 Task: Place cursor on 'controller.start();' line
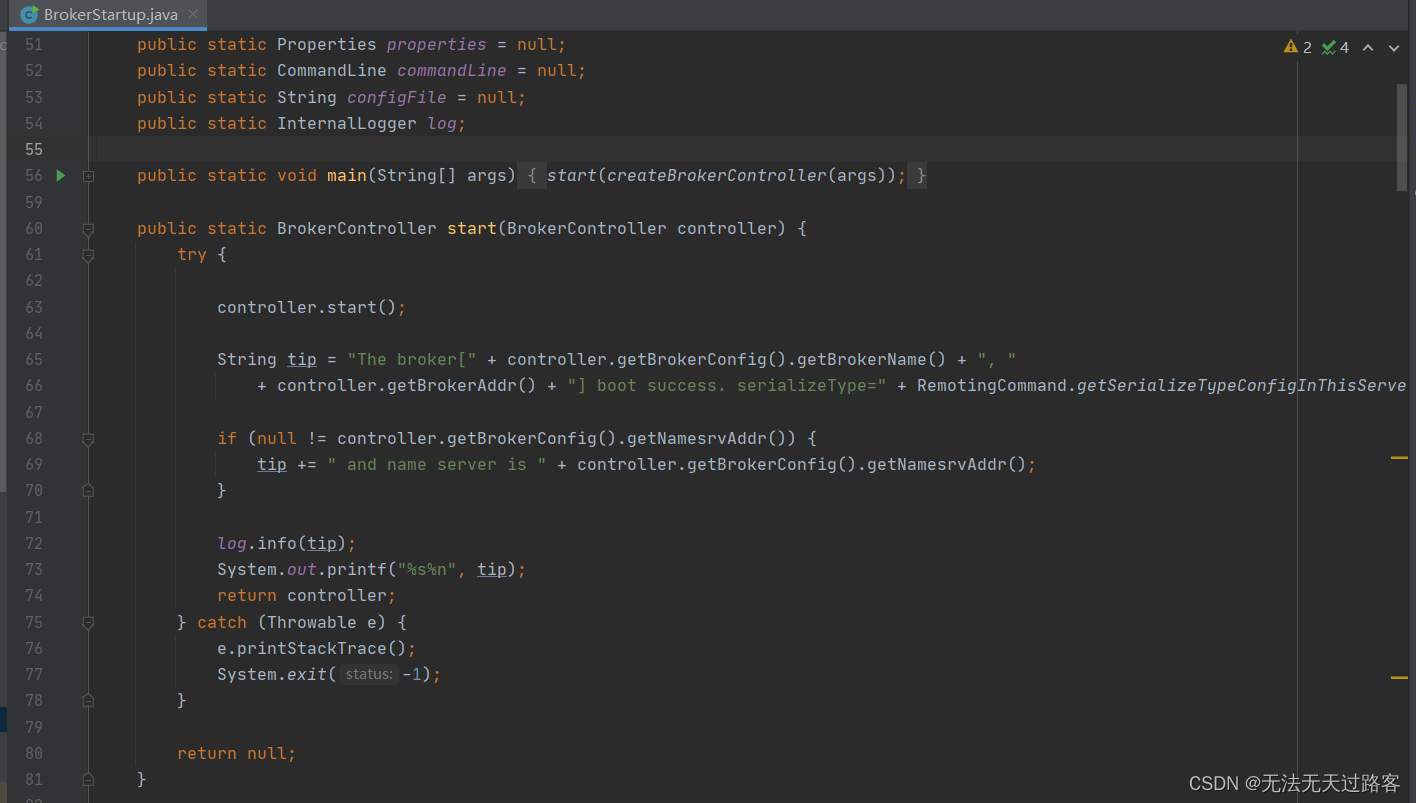pyautogui.click(x=312, y=307)
